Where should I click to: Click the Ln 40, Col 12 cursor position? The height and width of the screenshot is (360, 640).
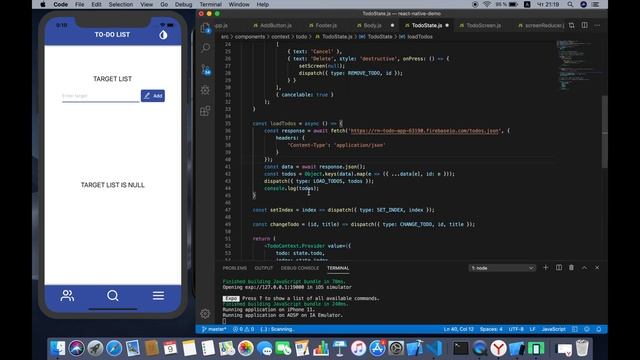[458, 329]
